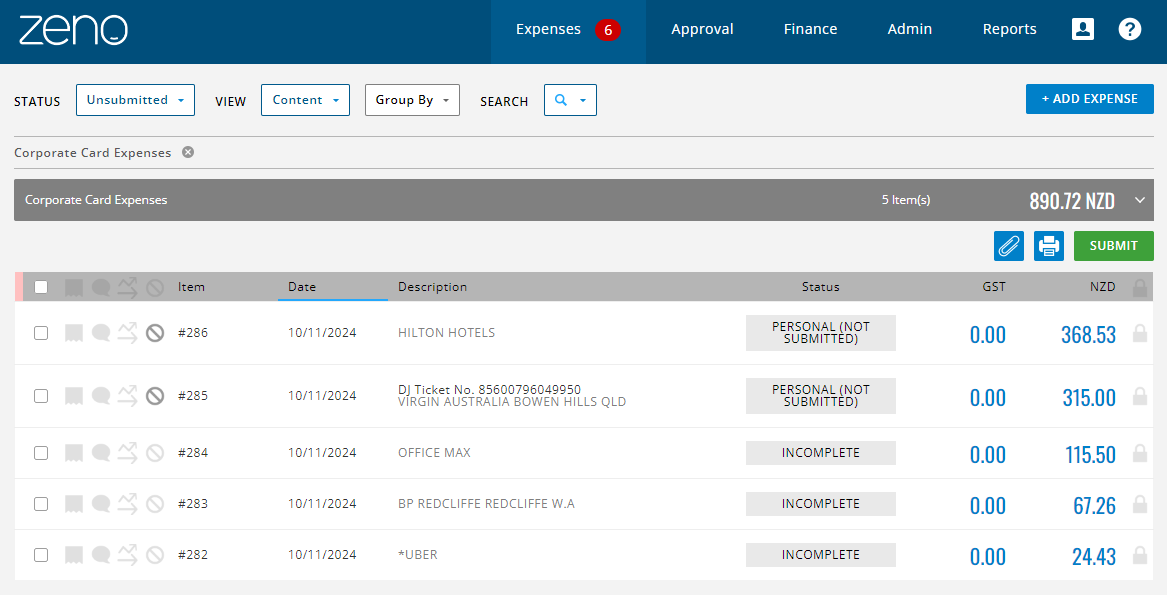Screen dimensions: 1167x595
Task: Click the paperclip attachment button
Action: click(1008, 246)
